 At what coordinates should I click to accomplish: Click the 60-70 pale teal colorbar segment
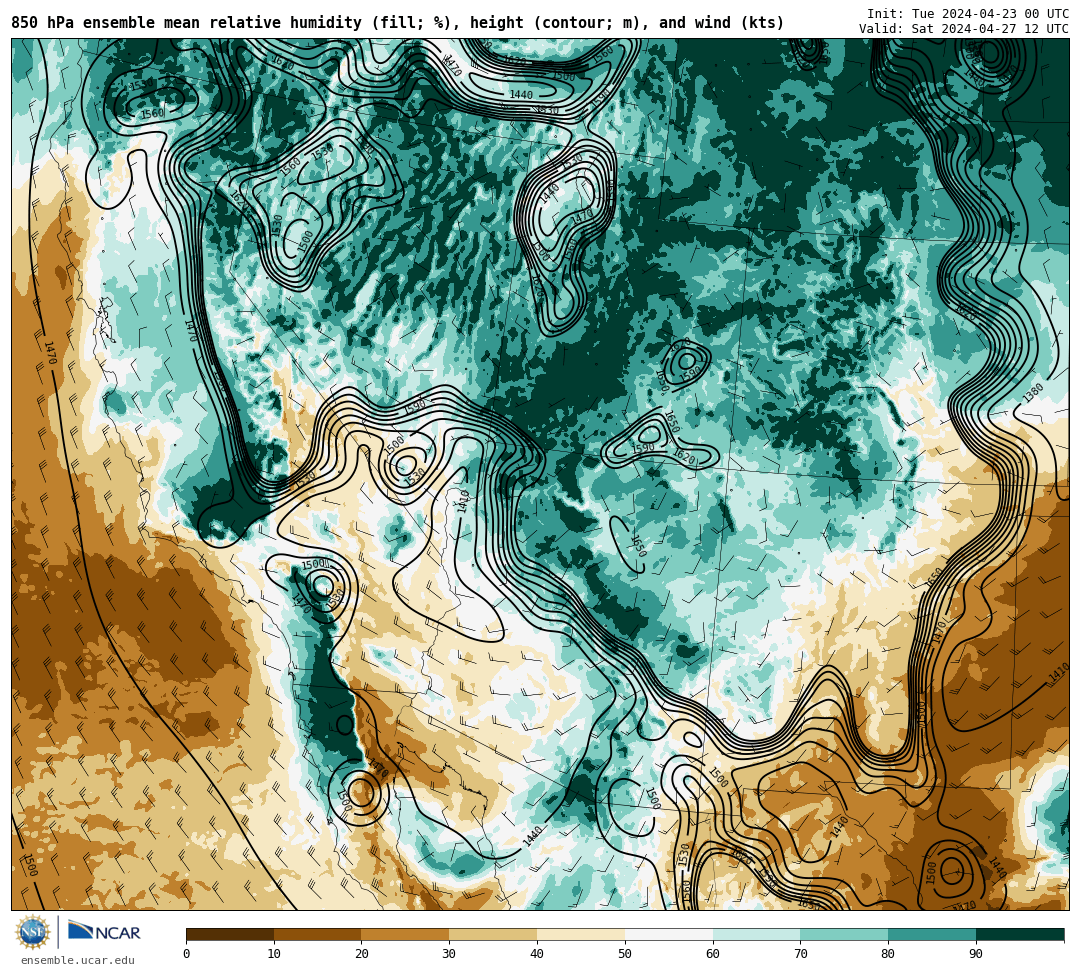[x=756, y=934]
